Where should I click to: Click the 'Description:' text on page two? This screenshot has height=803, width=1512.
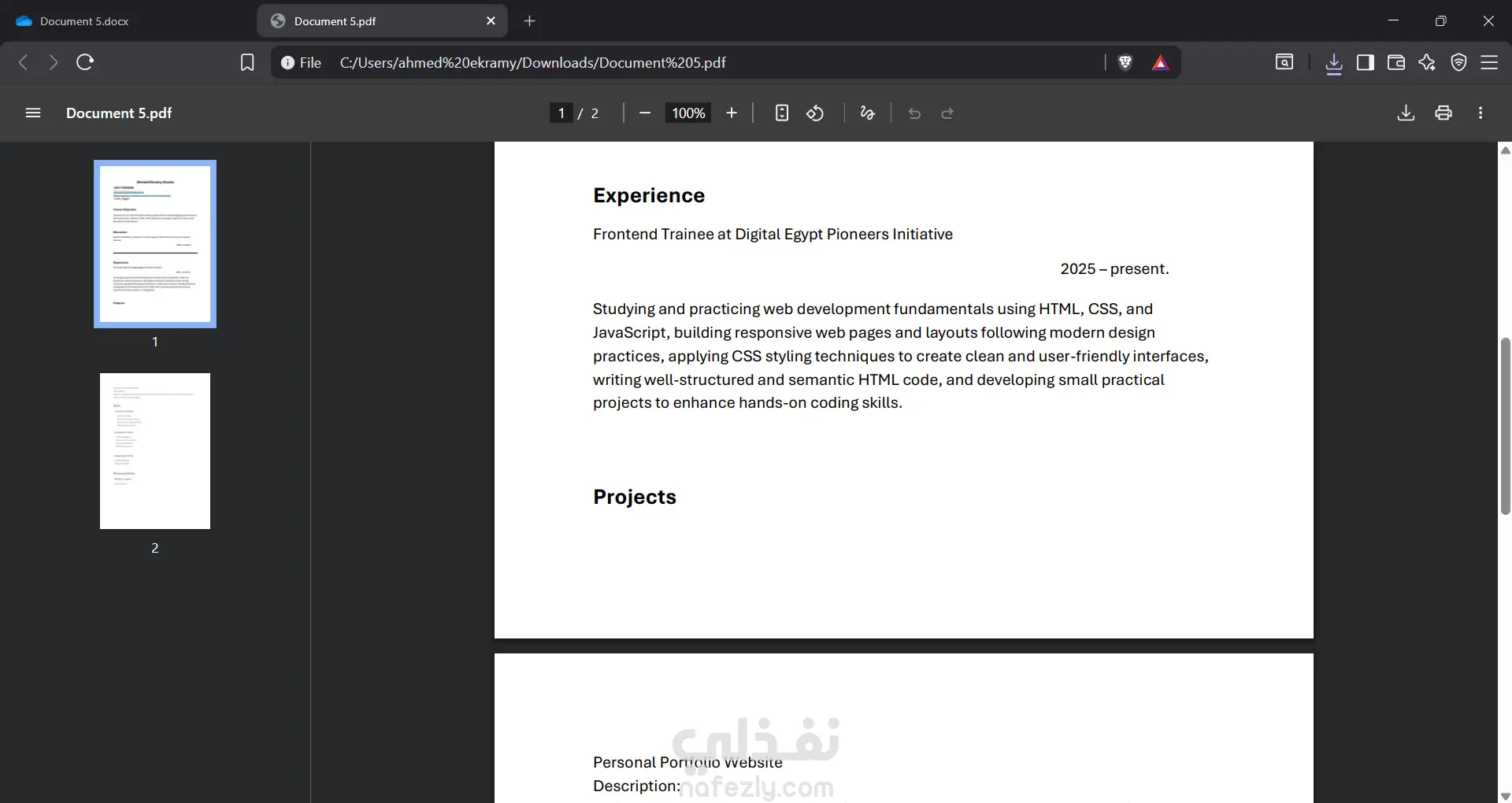(636, 786)
